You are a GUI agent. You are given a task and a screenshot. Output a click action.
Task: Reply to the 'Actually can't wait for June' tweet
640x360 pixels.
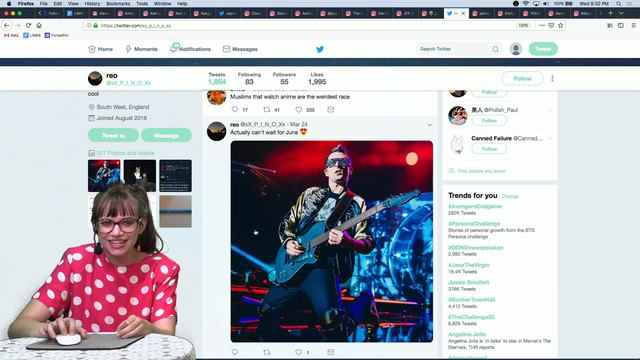click(x=235, y=352)
